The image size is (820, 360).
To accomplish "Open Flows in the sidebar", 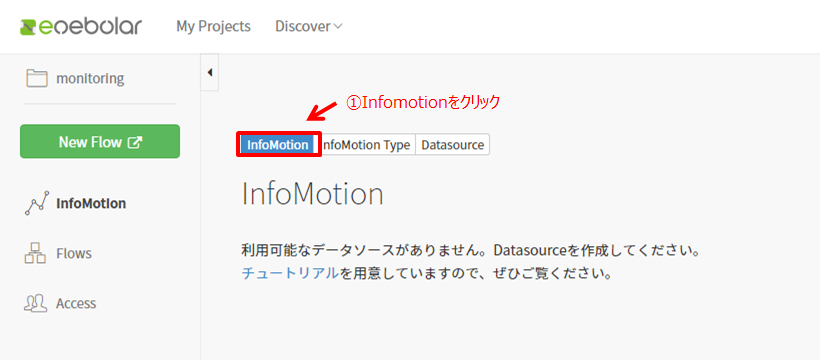I will tap(74, 253).
